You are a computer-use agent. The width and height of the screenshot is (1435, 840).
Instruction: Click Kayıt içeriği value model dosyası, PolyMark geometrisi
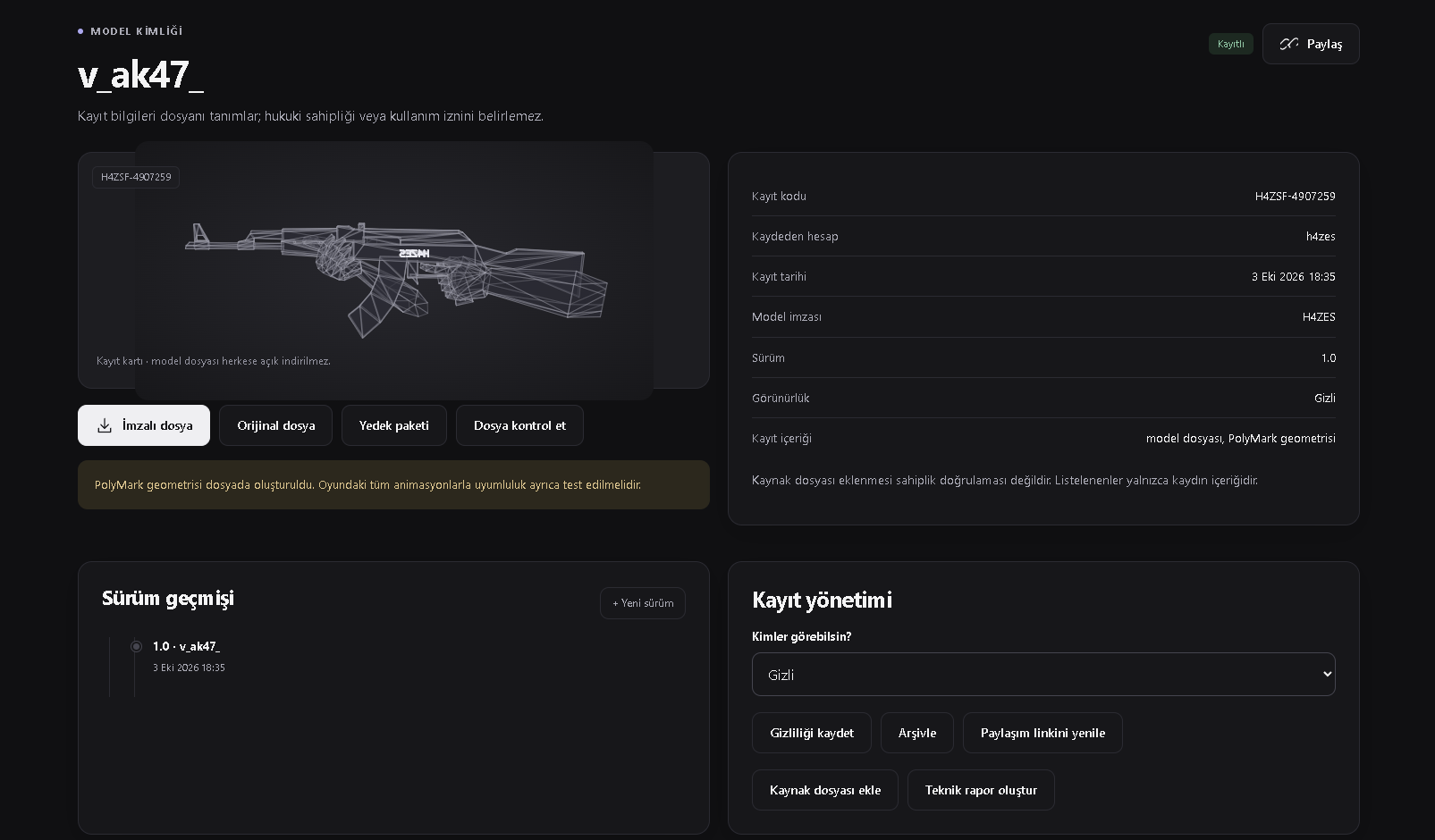[1240, 438]
